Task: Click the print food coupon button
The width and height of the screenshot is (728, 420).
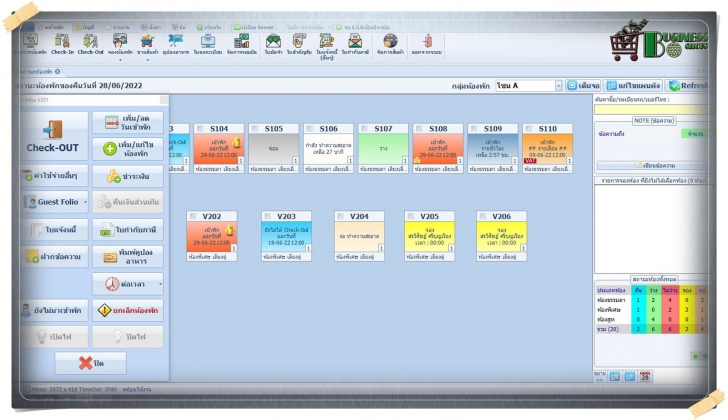Action: pos(128,256)
